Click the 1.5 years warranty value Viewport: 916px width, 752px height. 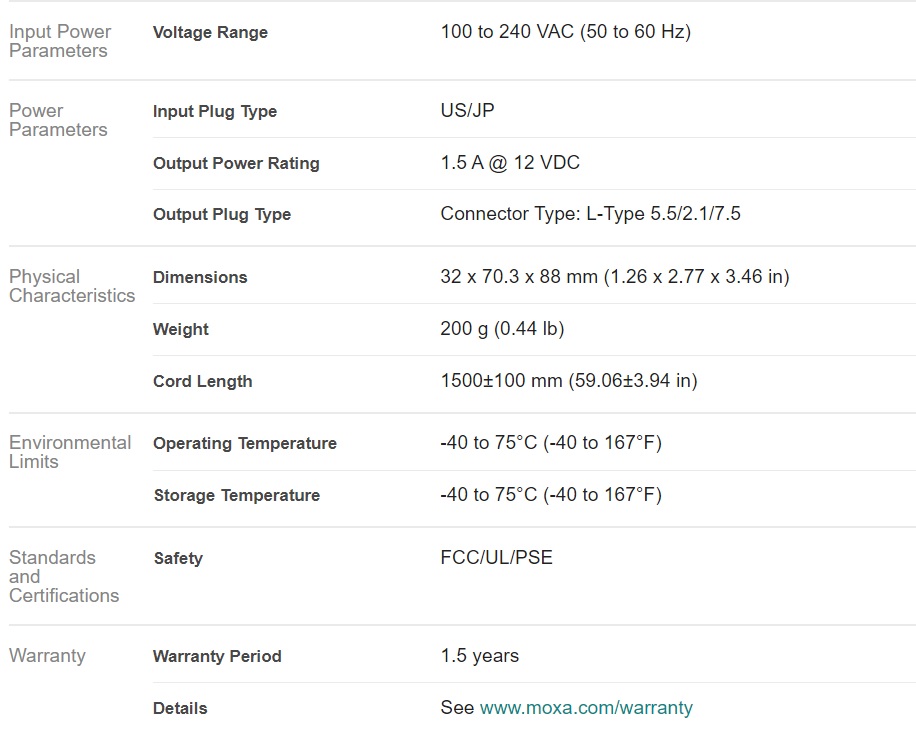point(480,656)
